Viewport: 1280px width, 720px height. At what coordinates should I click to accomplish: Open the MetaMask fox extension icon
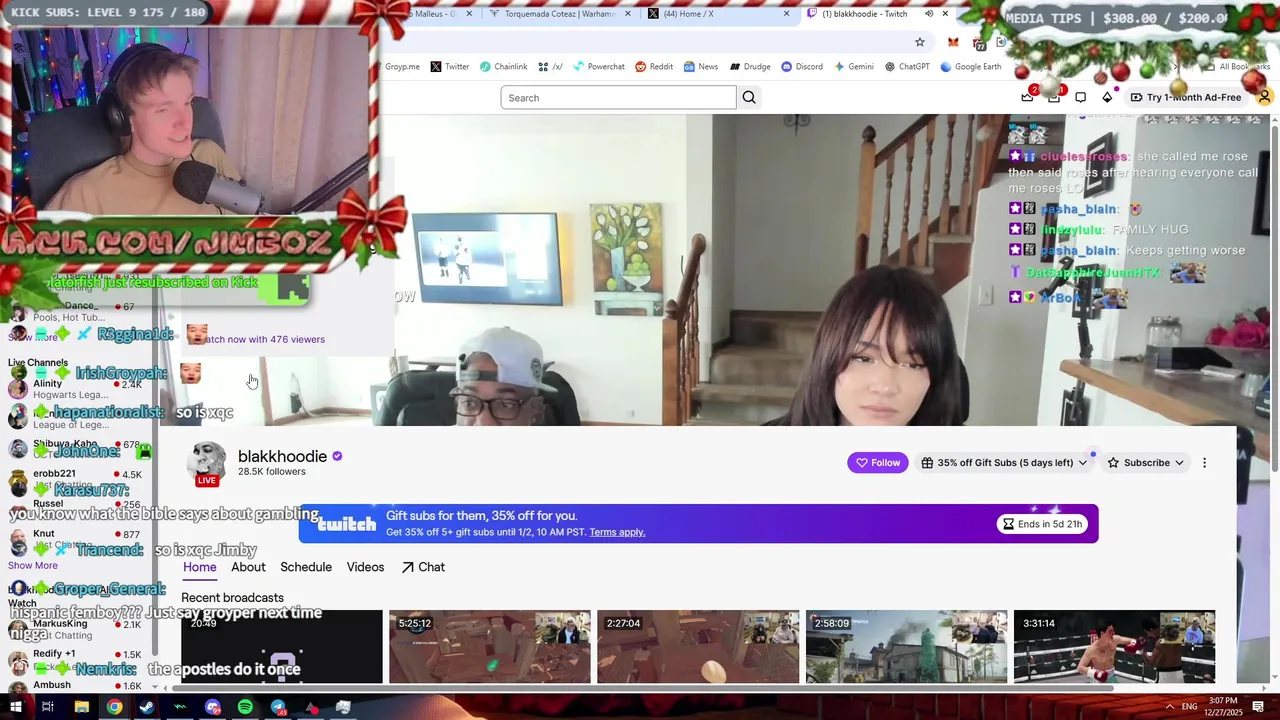click(x=953, y=42)
